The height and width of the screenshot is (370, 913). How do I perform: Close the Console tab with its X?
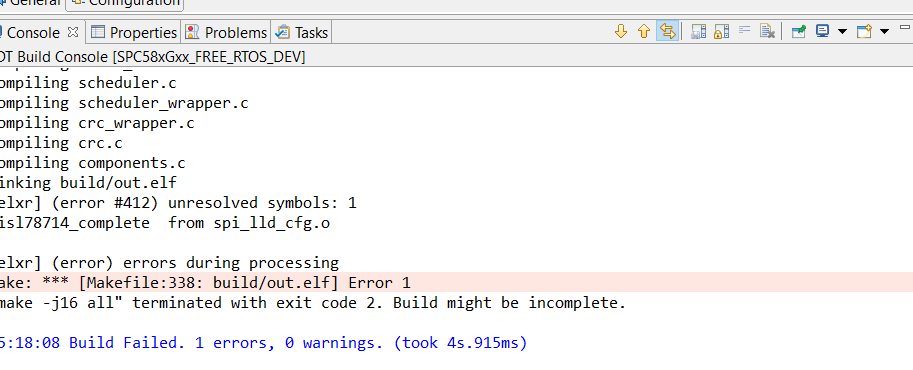point(73,32)
